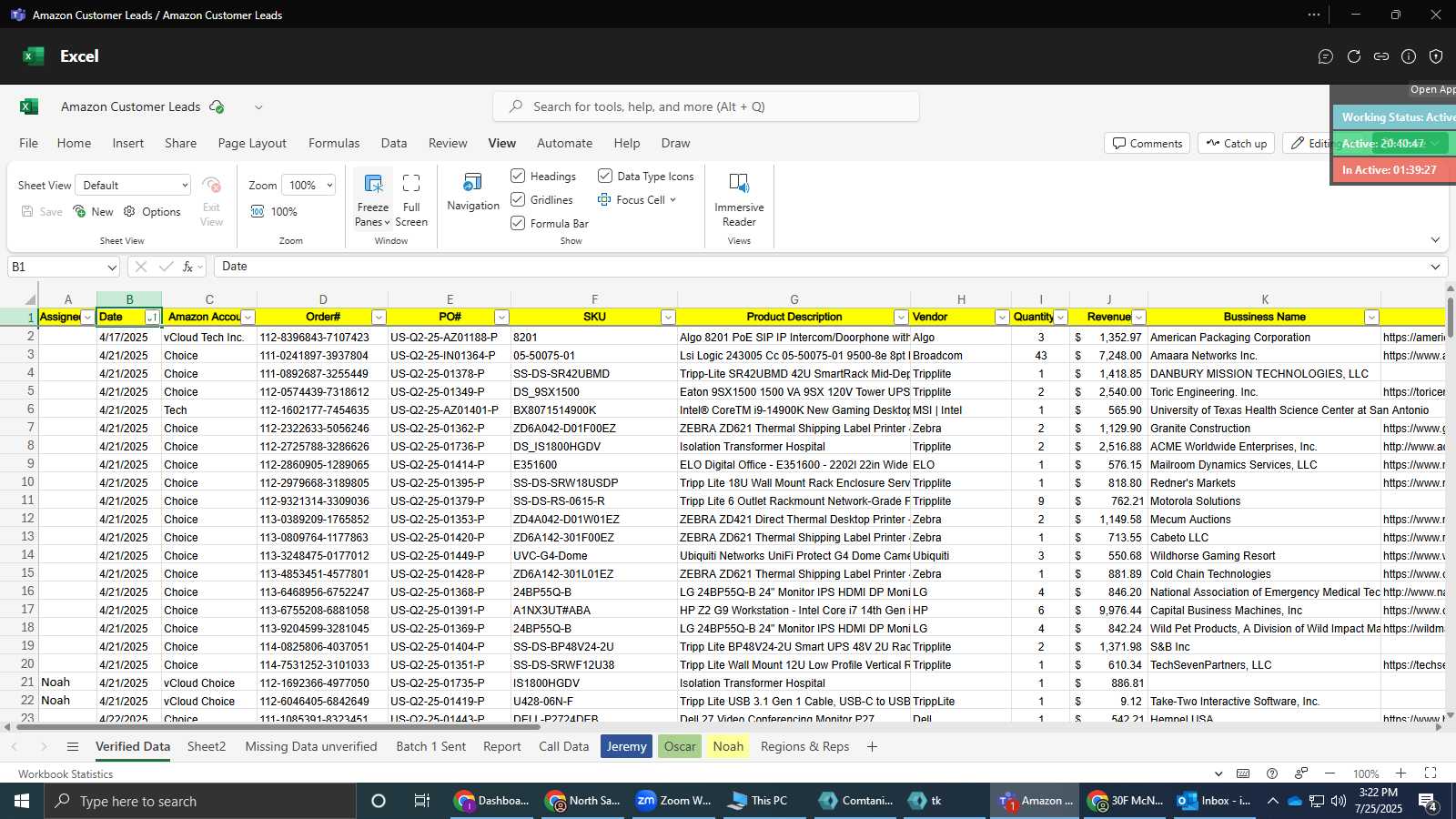
Task: Switch to the Regions & Reps sheet tab
Action: click(804, 746)
